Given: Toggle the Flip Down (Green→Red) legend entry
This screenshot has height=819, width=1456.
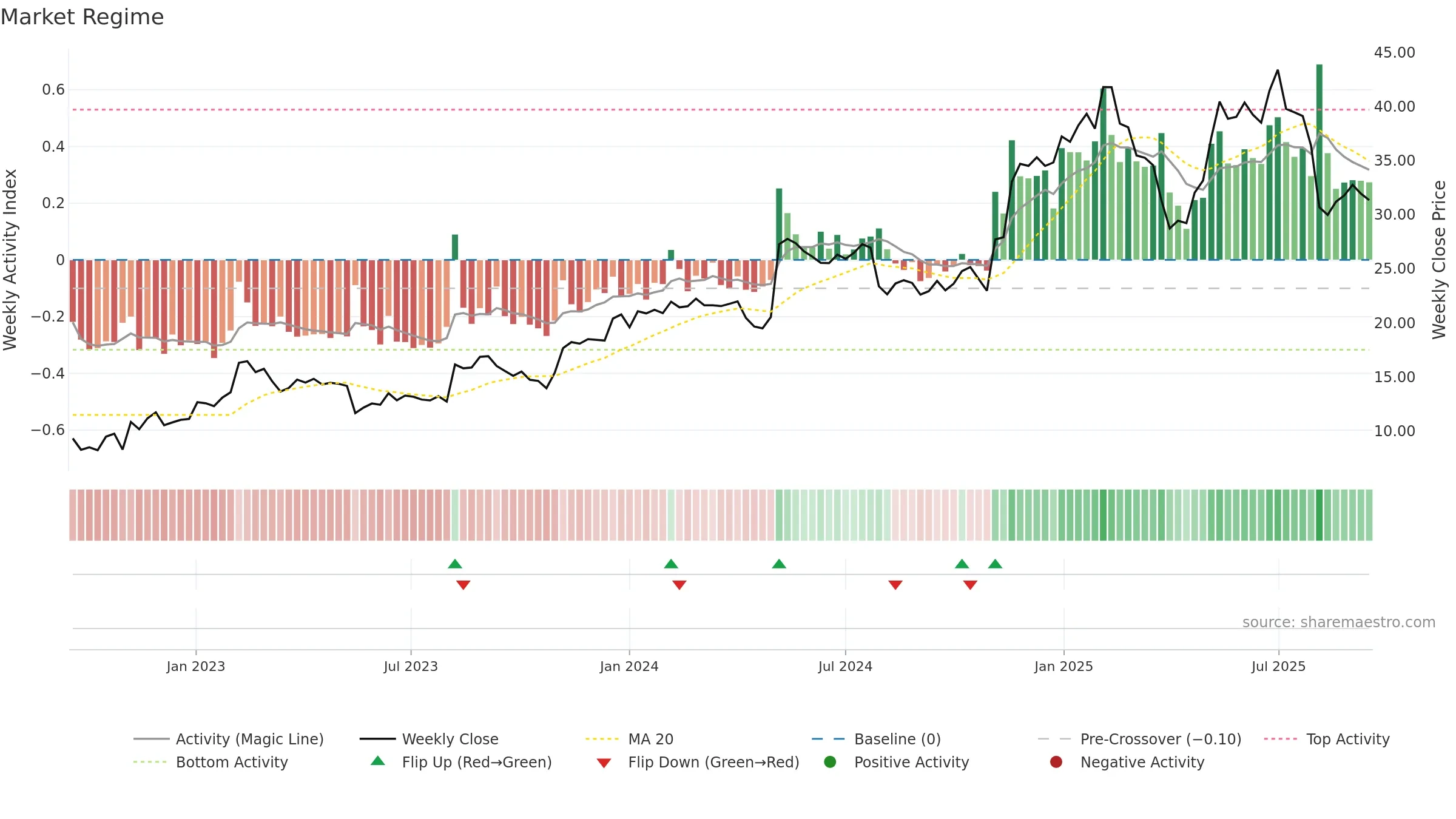Looking at the screenshot, I should 698,762.
